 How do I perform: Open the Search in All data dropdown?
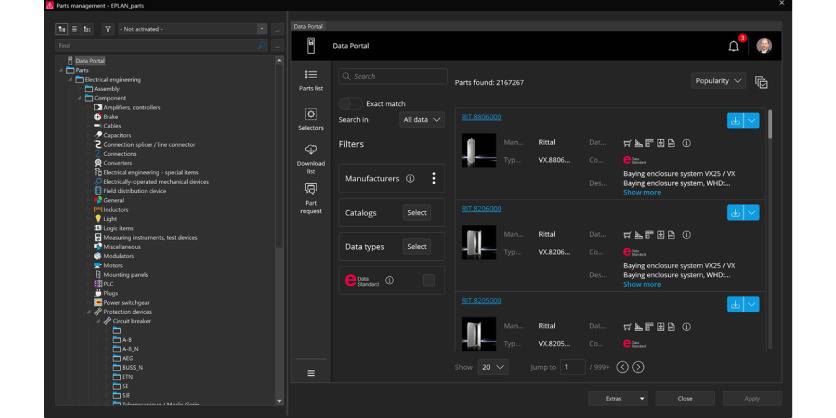(x=422, y=120)
